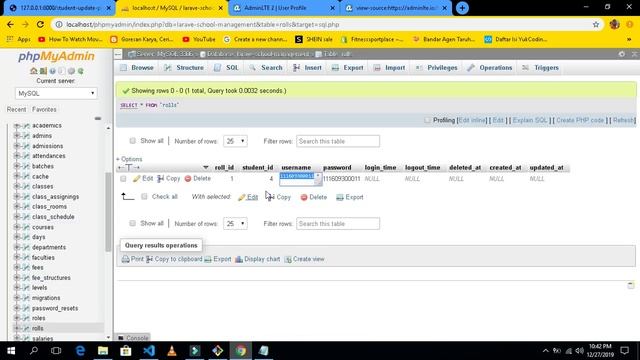
Task: Click the browser reload icon
Action: tap(40, 24)
